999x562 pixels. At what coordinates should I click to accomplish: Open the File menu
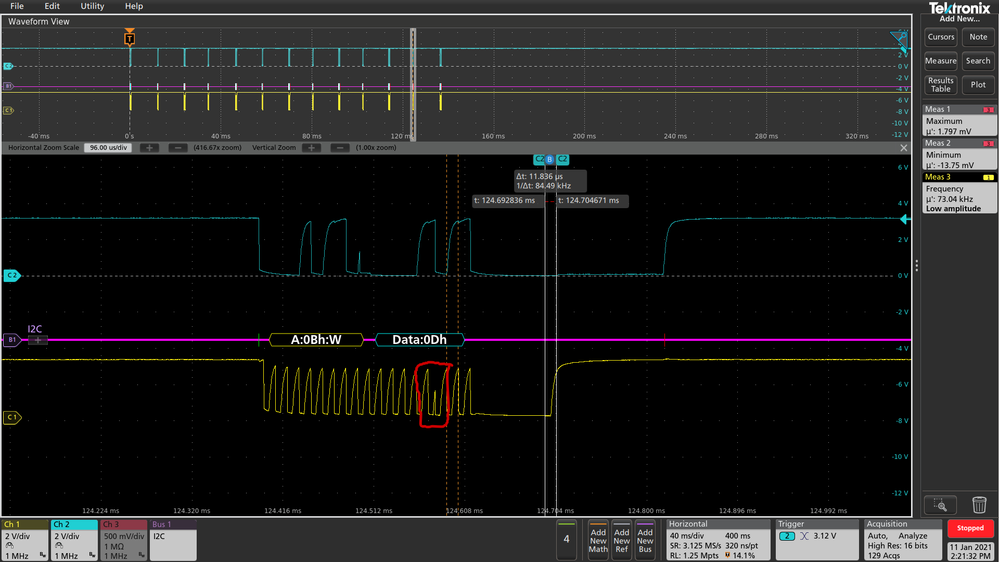(x=16, y=6)
